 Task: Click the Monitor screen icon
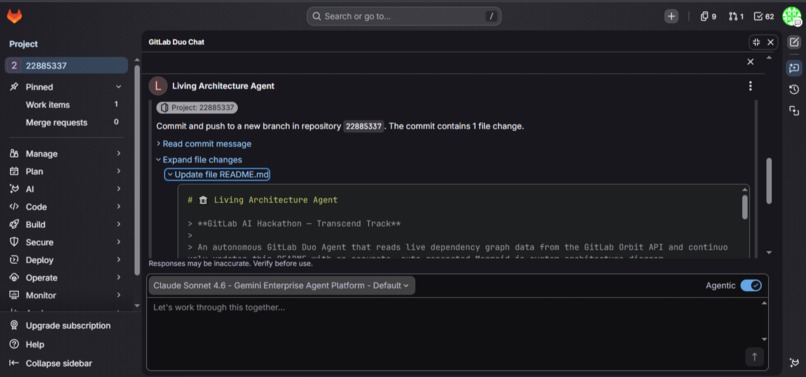[x=14, y=295]
